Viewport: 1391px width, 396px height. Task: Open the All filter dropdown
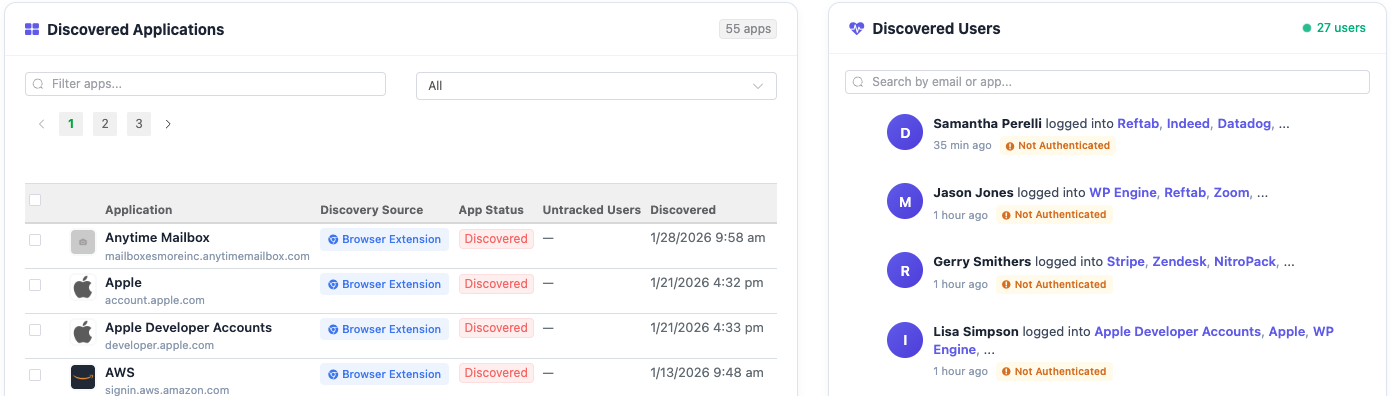point(596,86)
